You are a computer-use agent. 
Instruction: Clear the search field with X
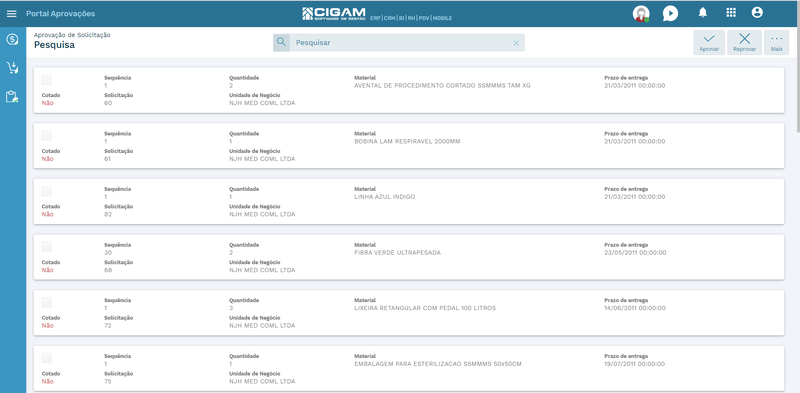516,43
